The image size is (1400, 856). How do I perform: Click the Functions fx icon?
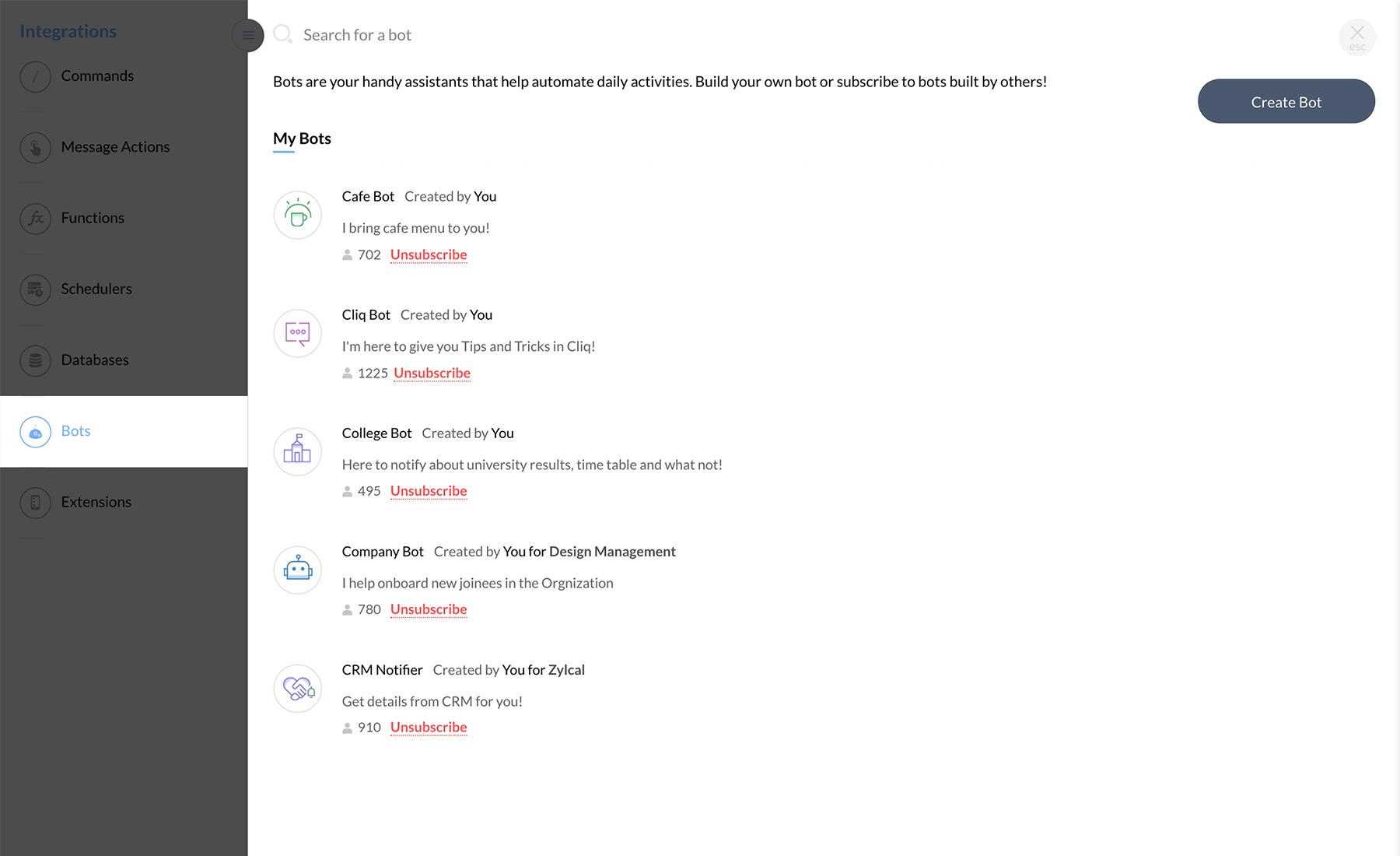click(35, 219)
